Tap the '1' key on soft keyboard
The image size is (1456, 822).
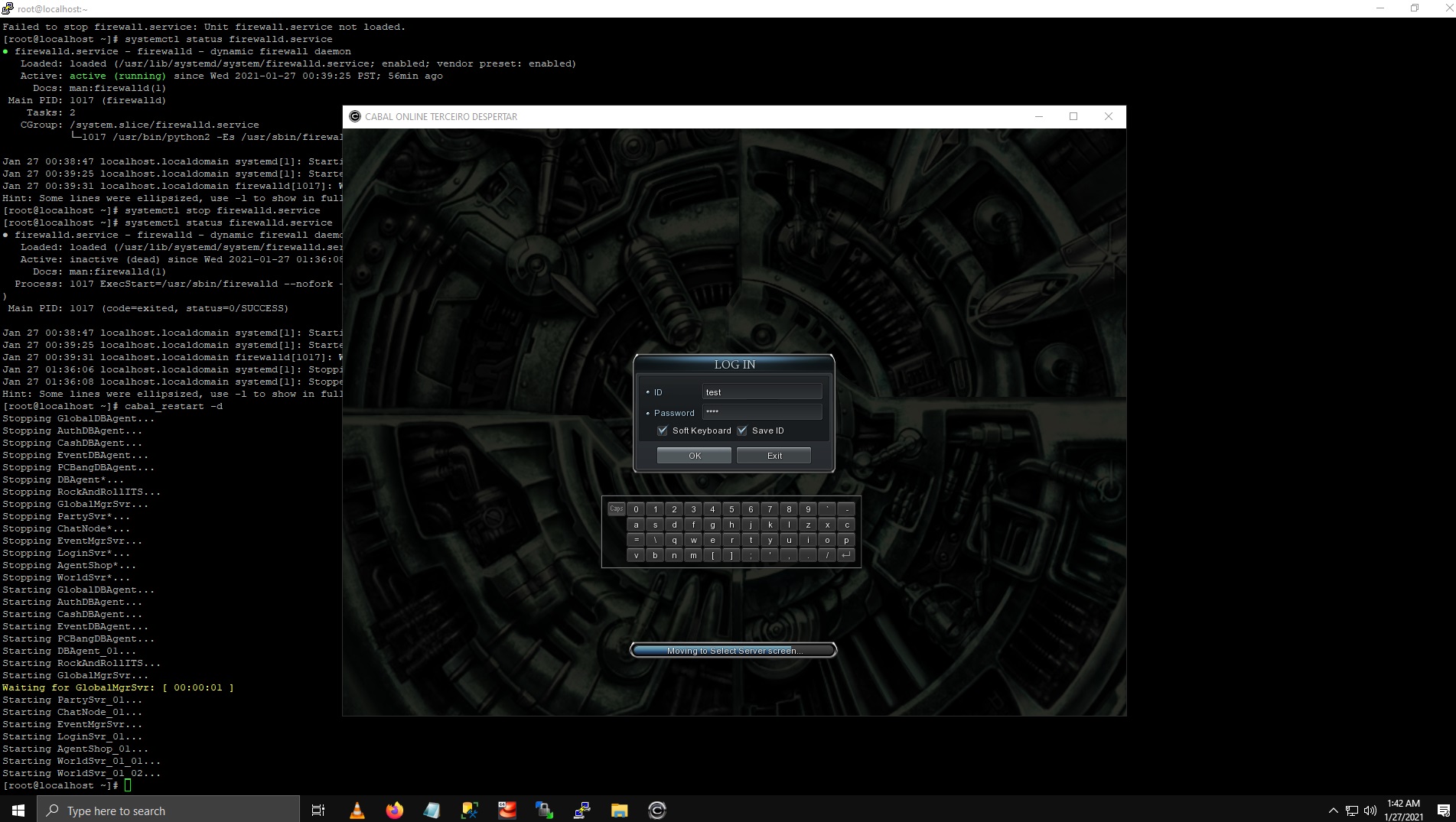[x=655, y=509]
